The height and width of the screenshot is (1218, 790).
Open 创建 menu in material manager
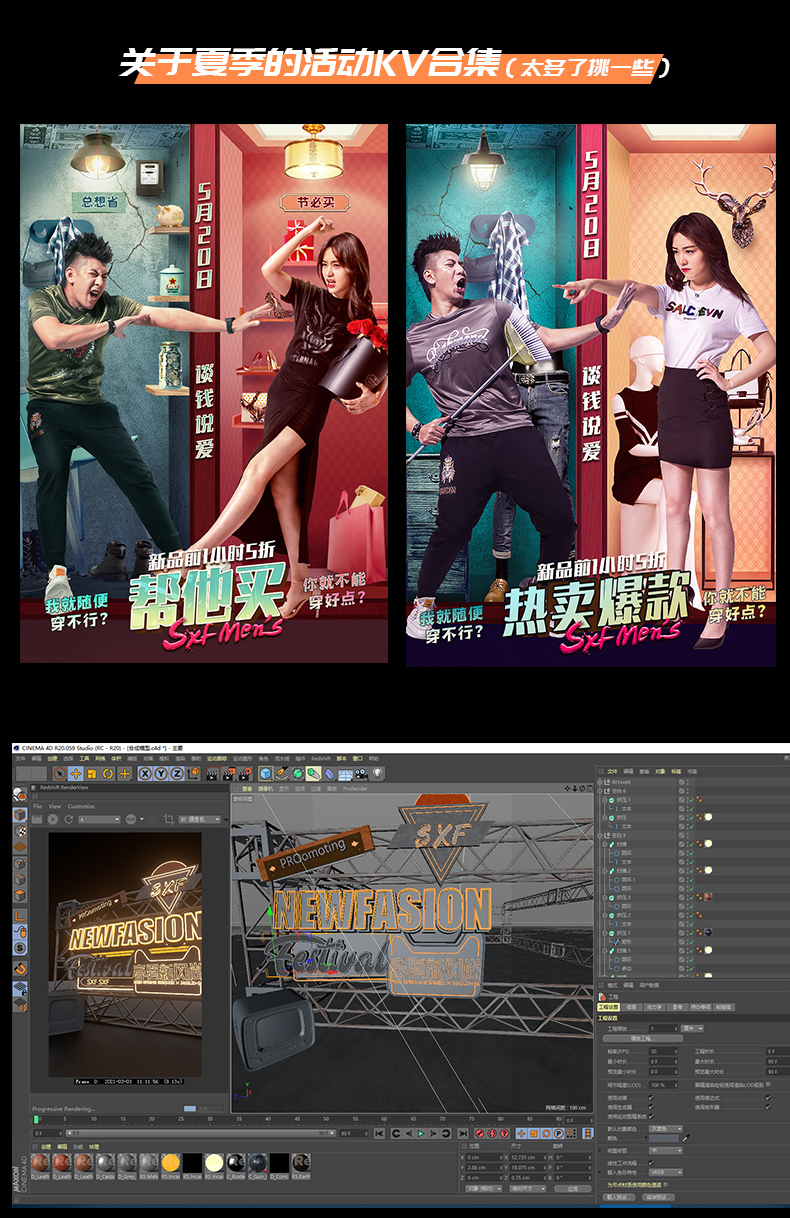46,1146
